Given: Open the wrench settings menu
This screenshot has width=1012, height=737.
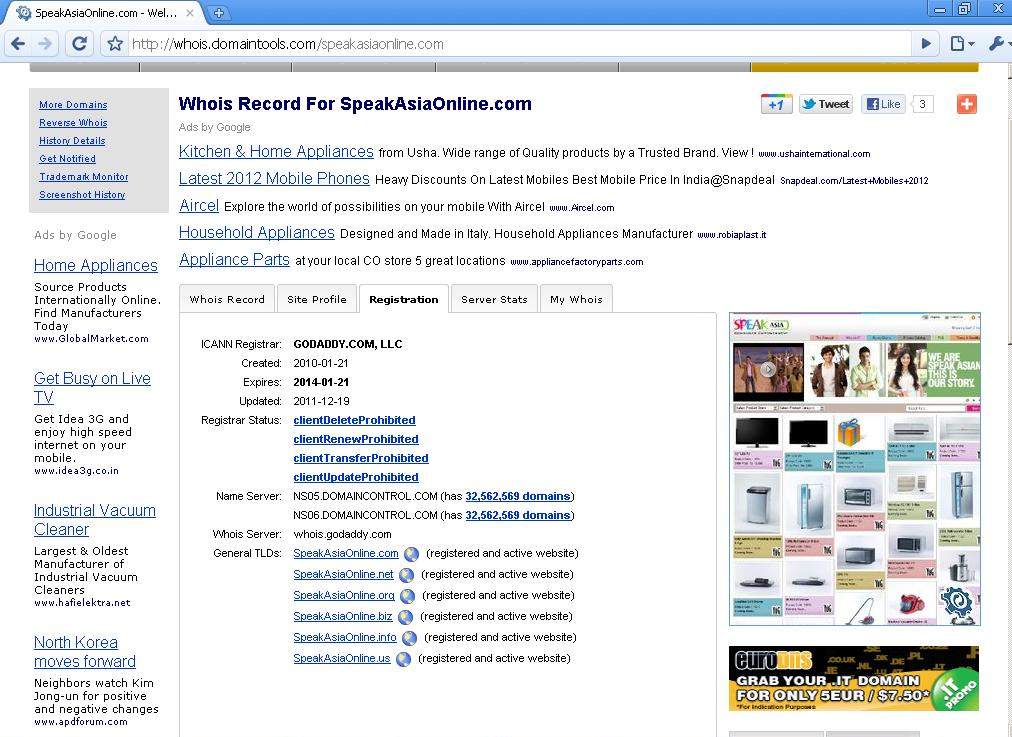Looking at the screenshot, I should coord(997,44).
